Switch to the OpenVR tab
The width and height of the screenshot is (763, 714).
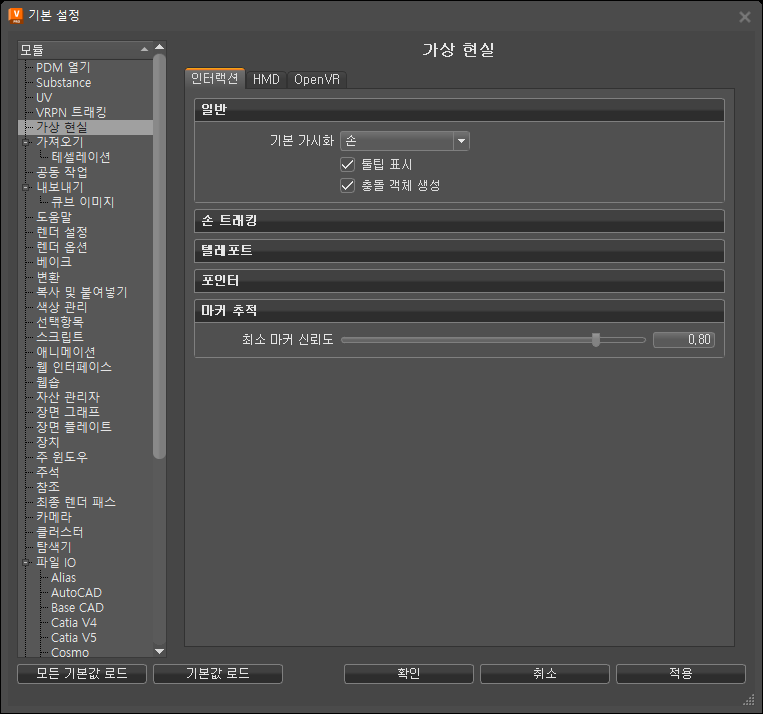pyautogui.click(x=317, y=79)
